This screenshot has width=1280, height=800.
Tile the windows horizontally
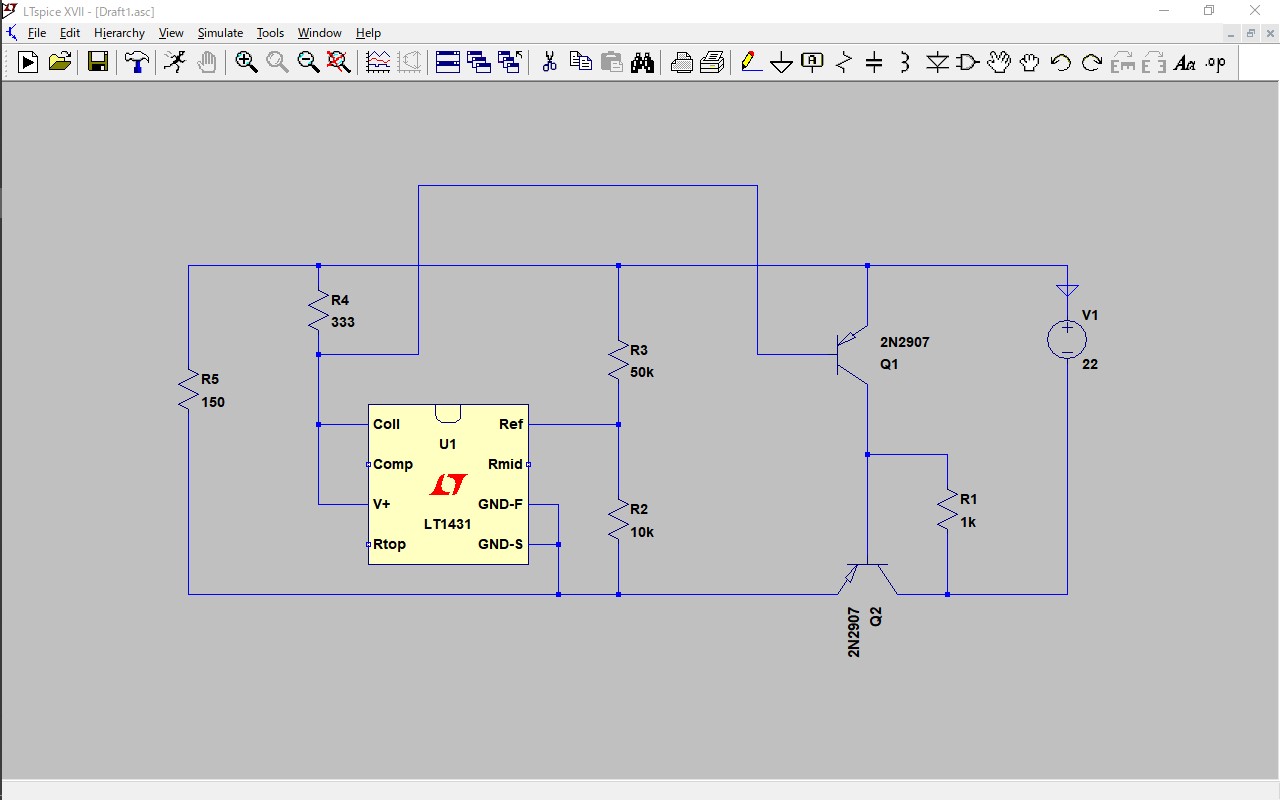(x=448, y=62)
